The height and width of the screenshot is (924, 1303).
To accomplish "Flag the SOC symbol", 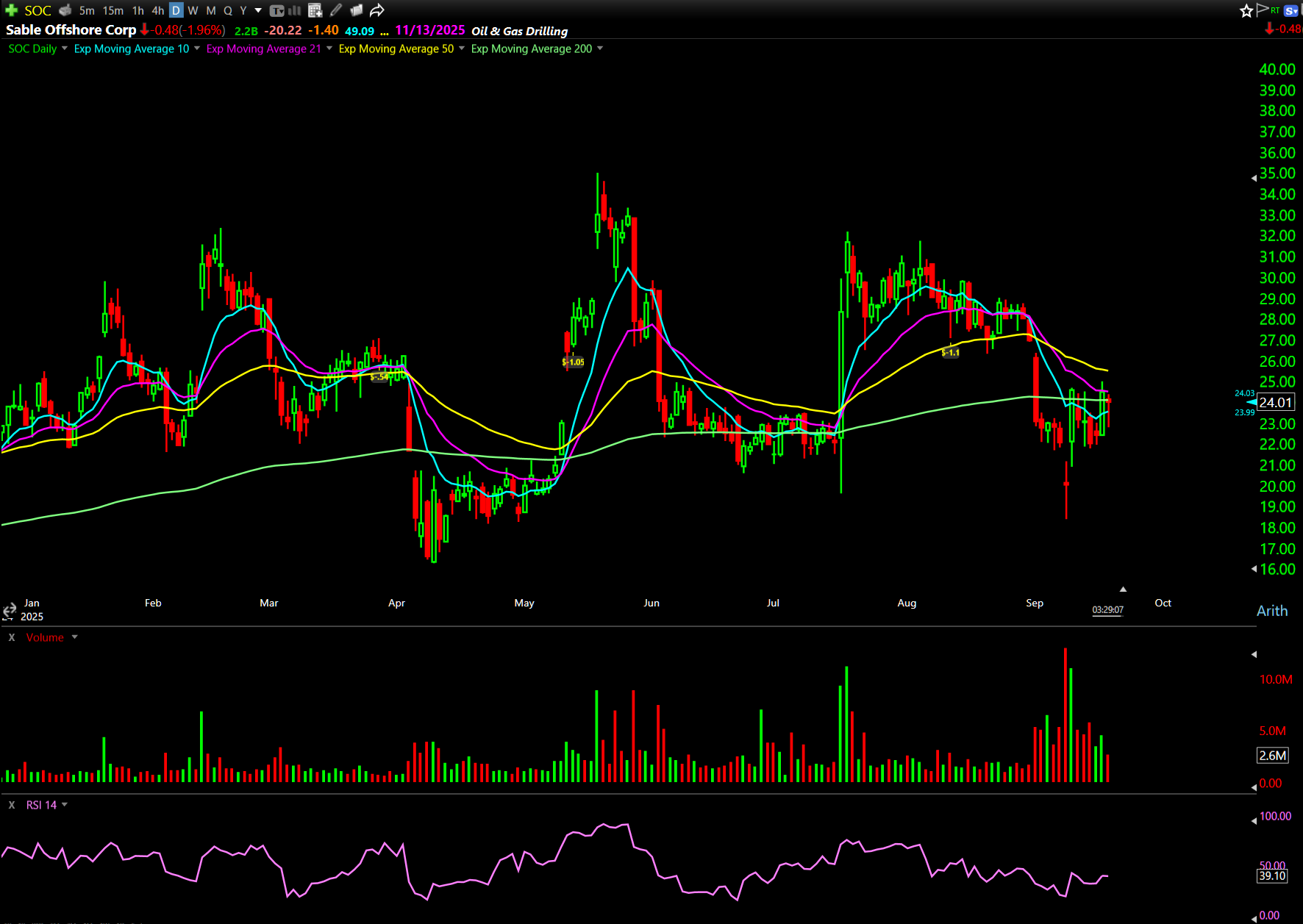I will pyautogui.click(x=1263, y=10).
